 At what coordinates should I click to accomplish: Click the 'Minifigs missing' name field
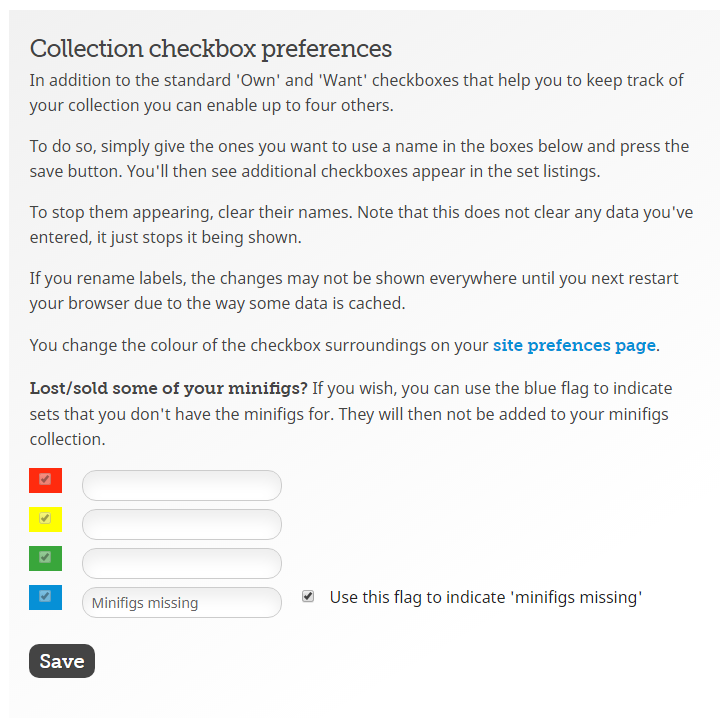point(181,603)
